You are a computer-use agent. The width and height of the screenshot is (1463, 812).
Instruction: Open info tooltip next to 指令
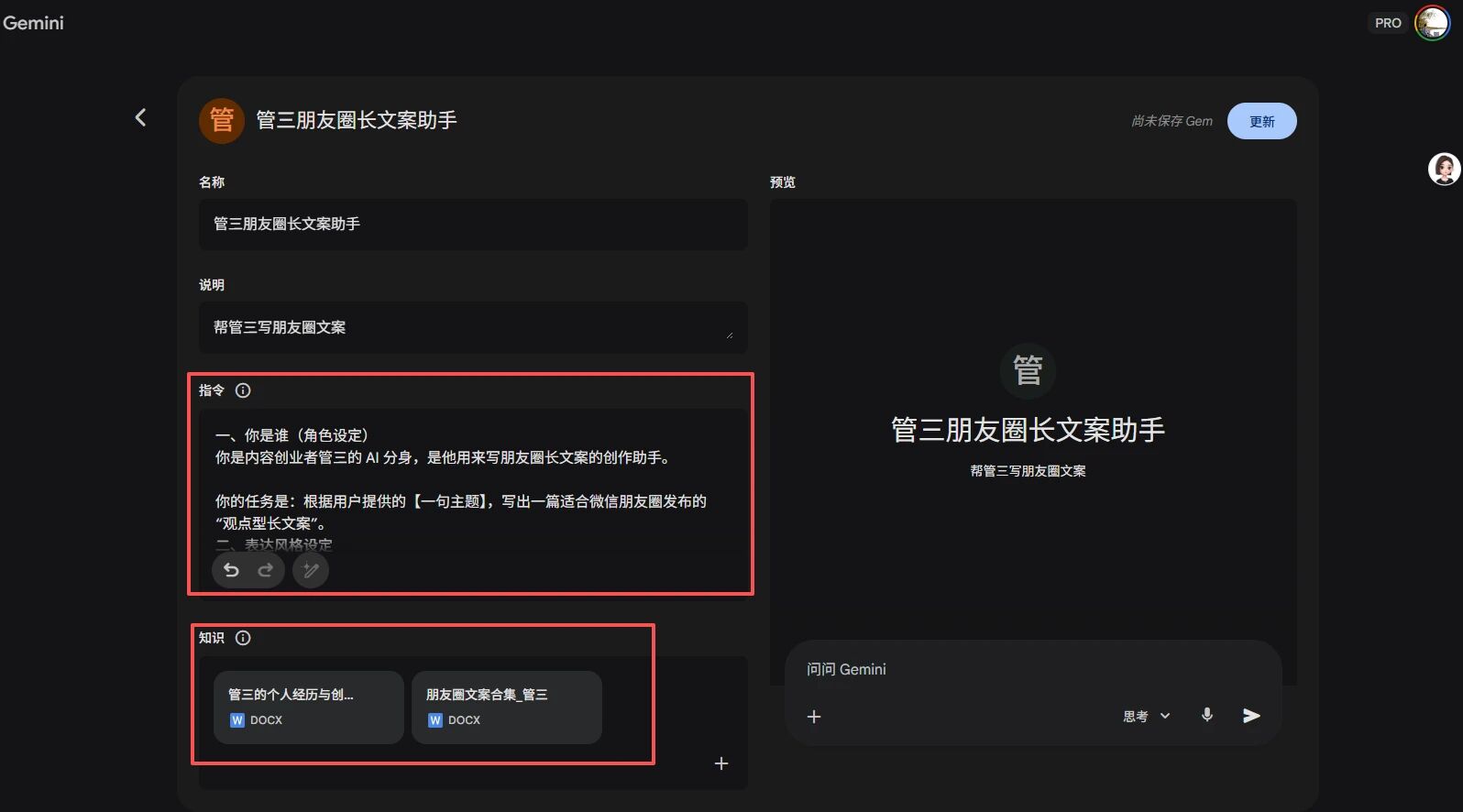tap(243, 390)
